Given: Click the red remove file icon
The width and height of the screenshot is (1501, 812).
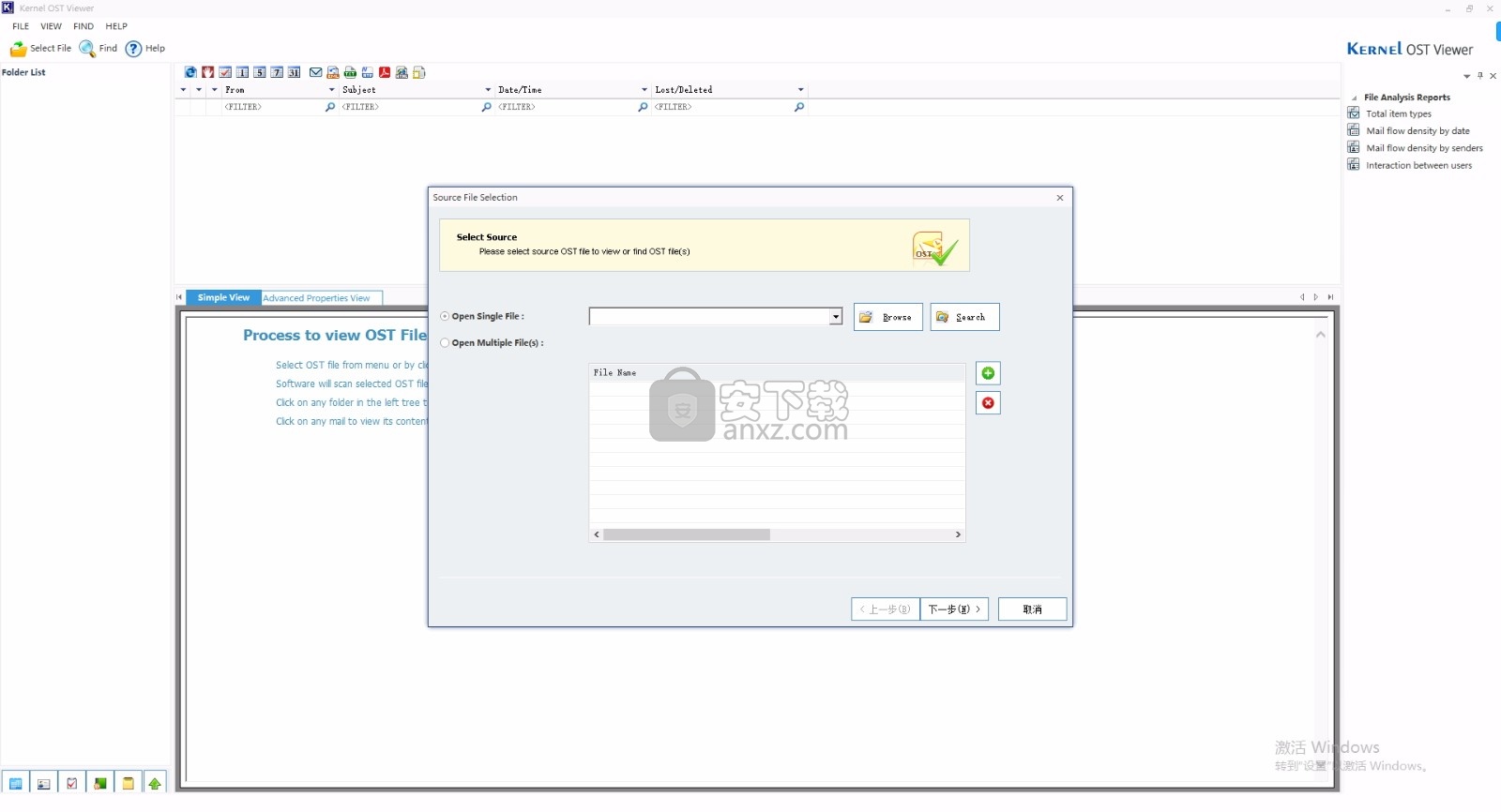Looking at the screenshot, I should 988,402.
